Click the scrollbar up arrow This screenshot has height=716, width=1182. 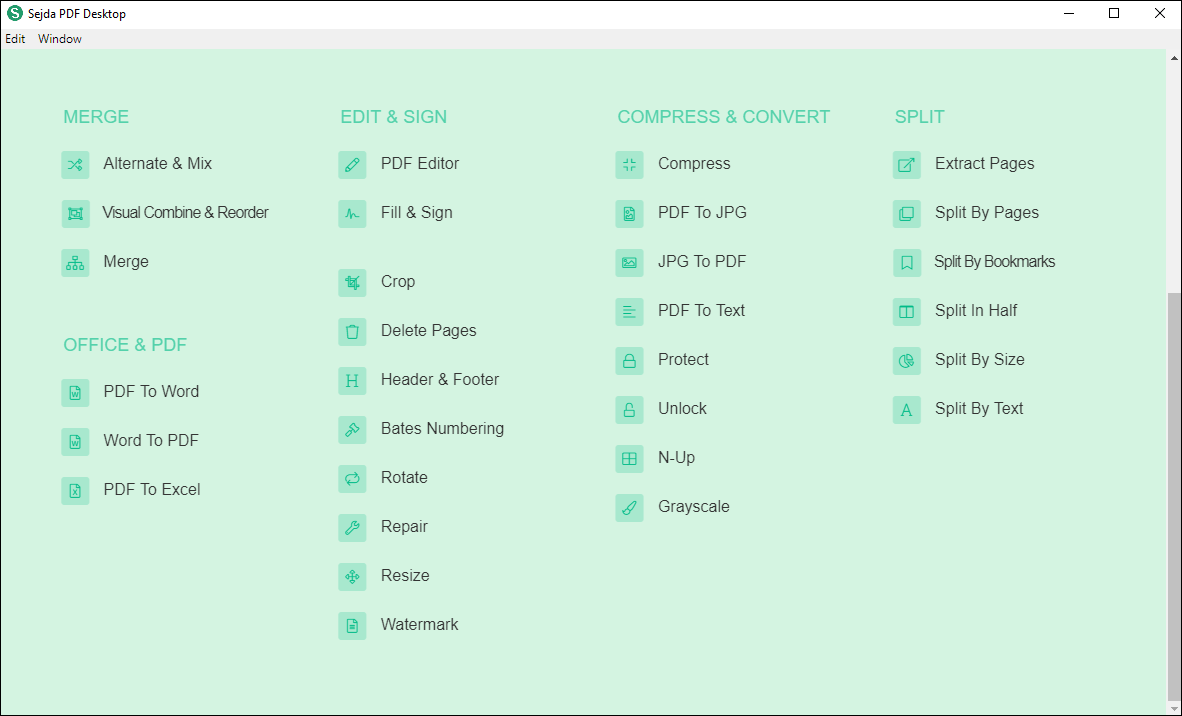(x=1174, y=58)
